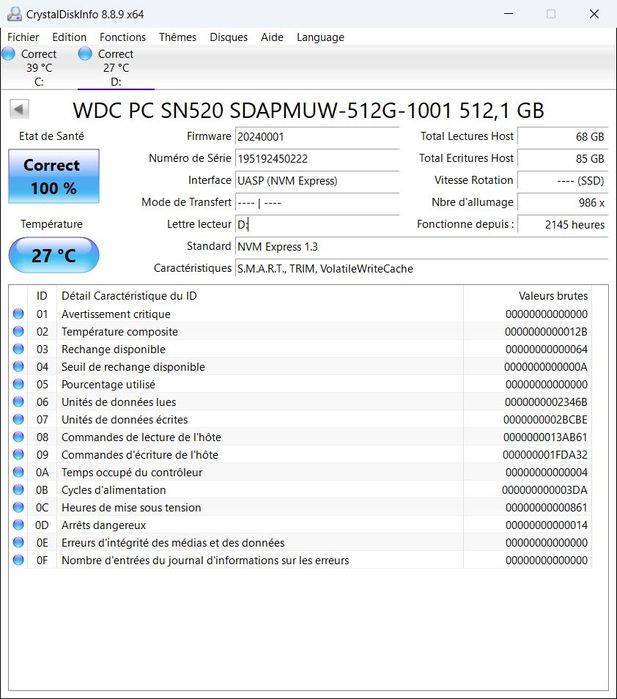Screen dimensions: 617x699
Task: Click the disk model title WDC PC SN520
Action: click(x=308, y=110)
